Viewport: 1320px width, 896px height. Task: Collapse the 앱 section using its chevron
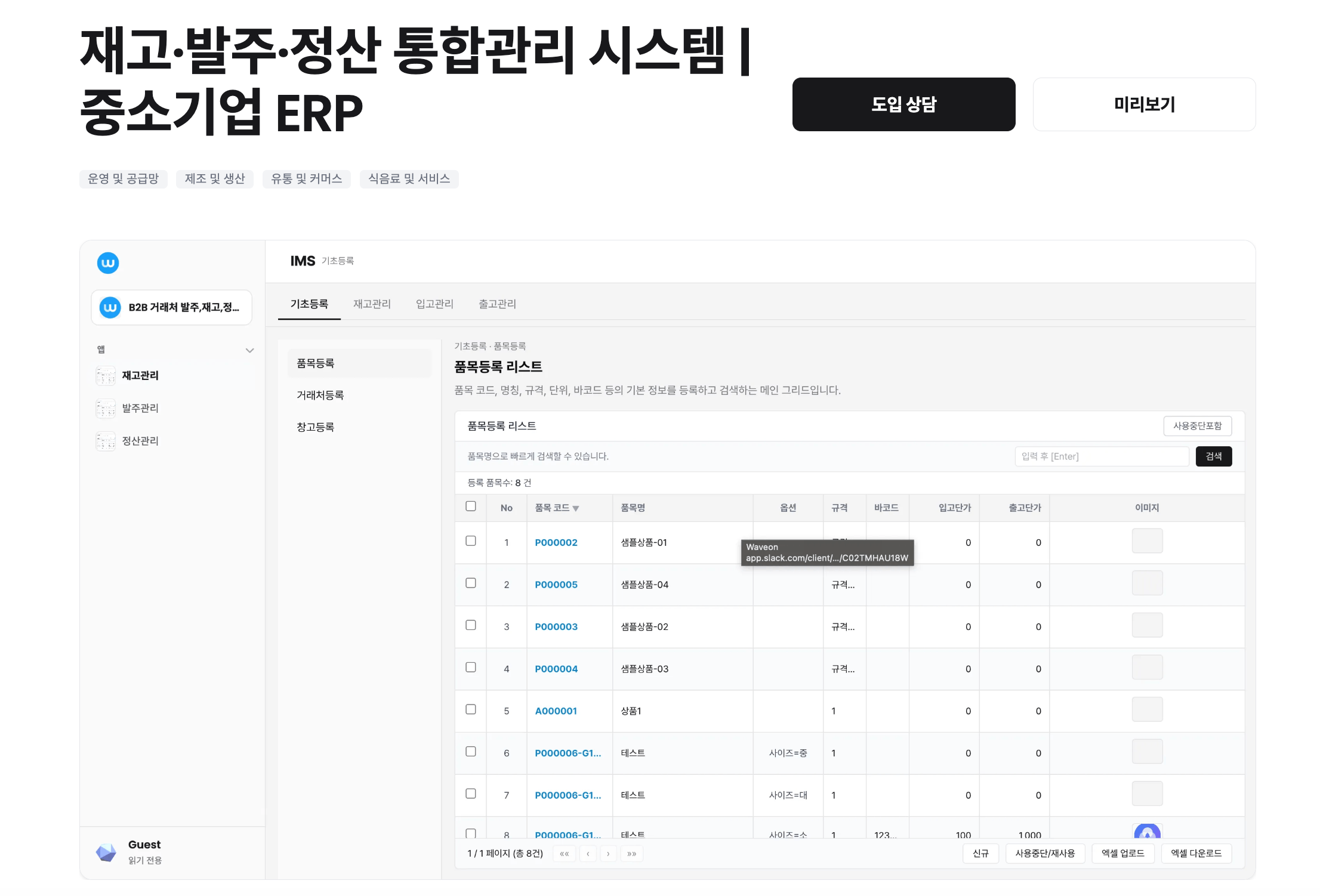click(250, 350)
